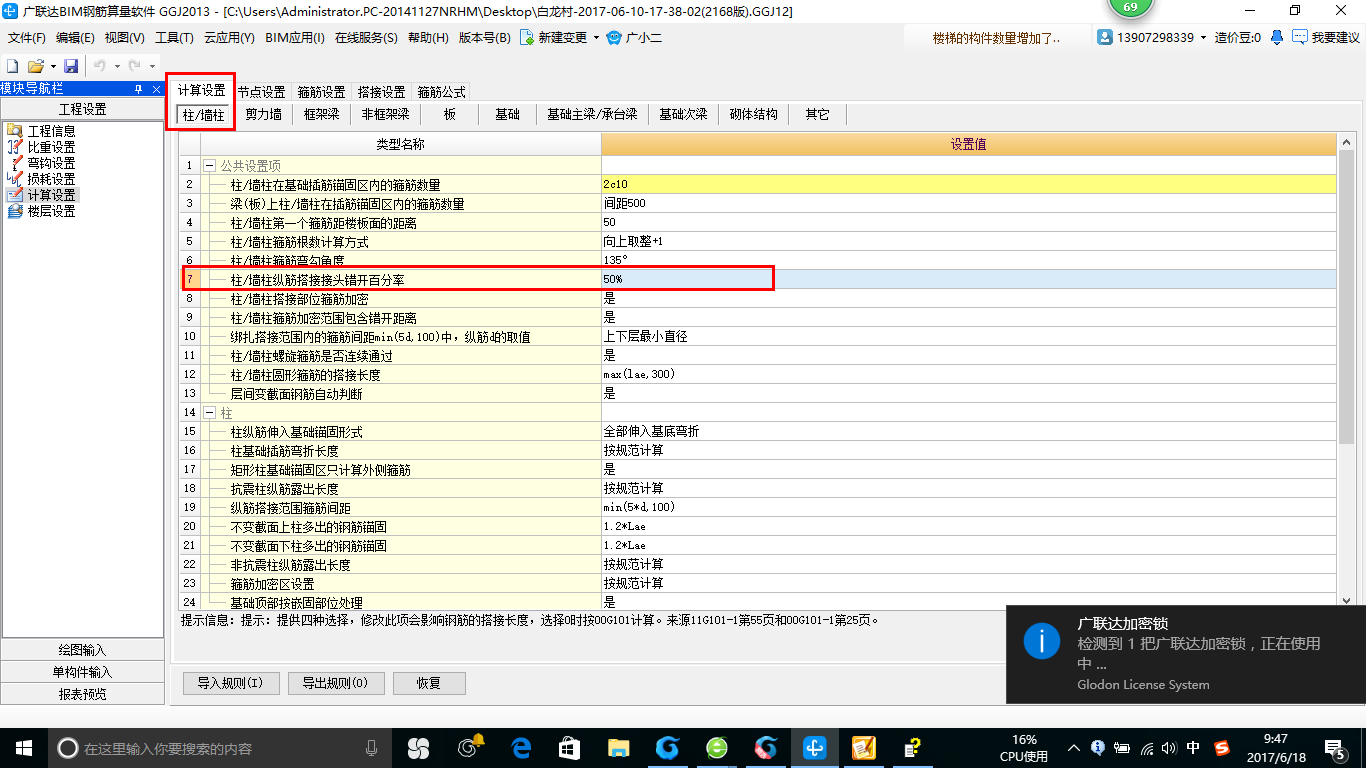Screen dimensions: 1366x768
Task: Select the 剪力墙 component tab
Action: pyautogui.click(x=264, y=114)
